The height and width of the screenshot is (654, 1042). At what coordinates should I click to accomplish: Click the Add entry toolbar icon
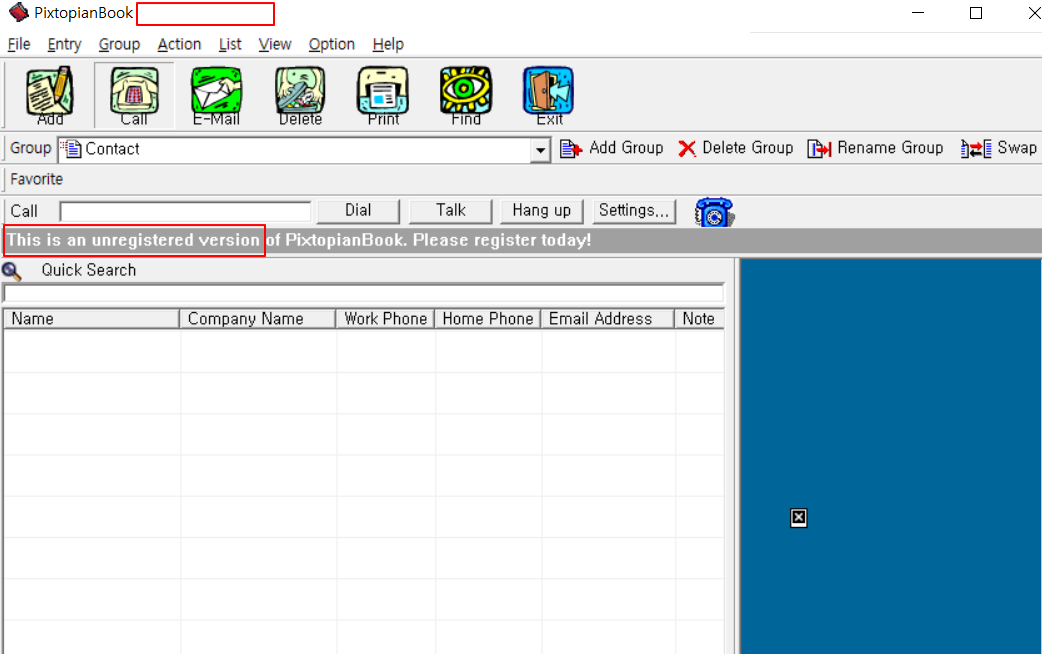tap(50, 95)
